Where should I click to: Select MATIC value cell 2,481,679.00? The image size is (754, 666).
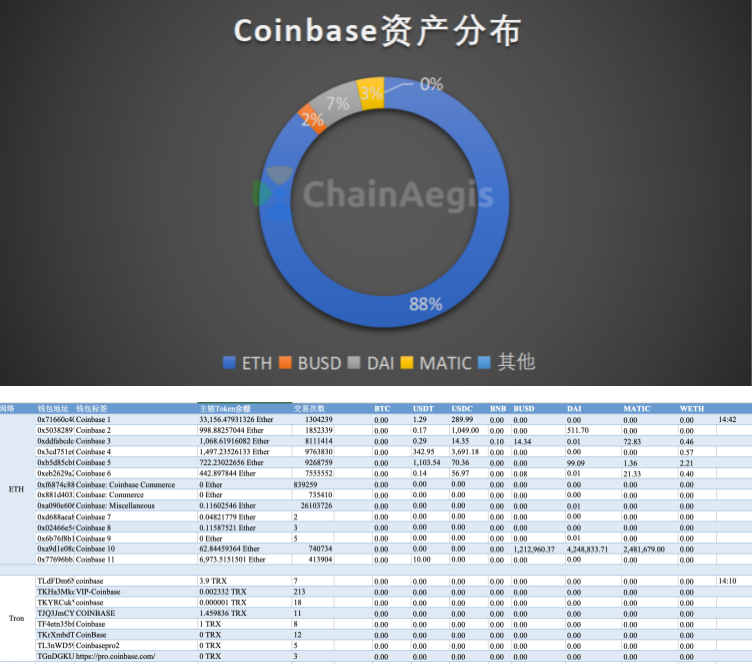tap(649, 549)
